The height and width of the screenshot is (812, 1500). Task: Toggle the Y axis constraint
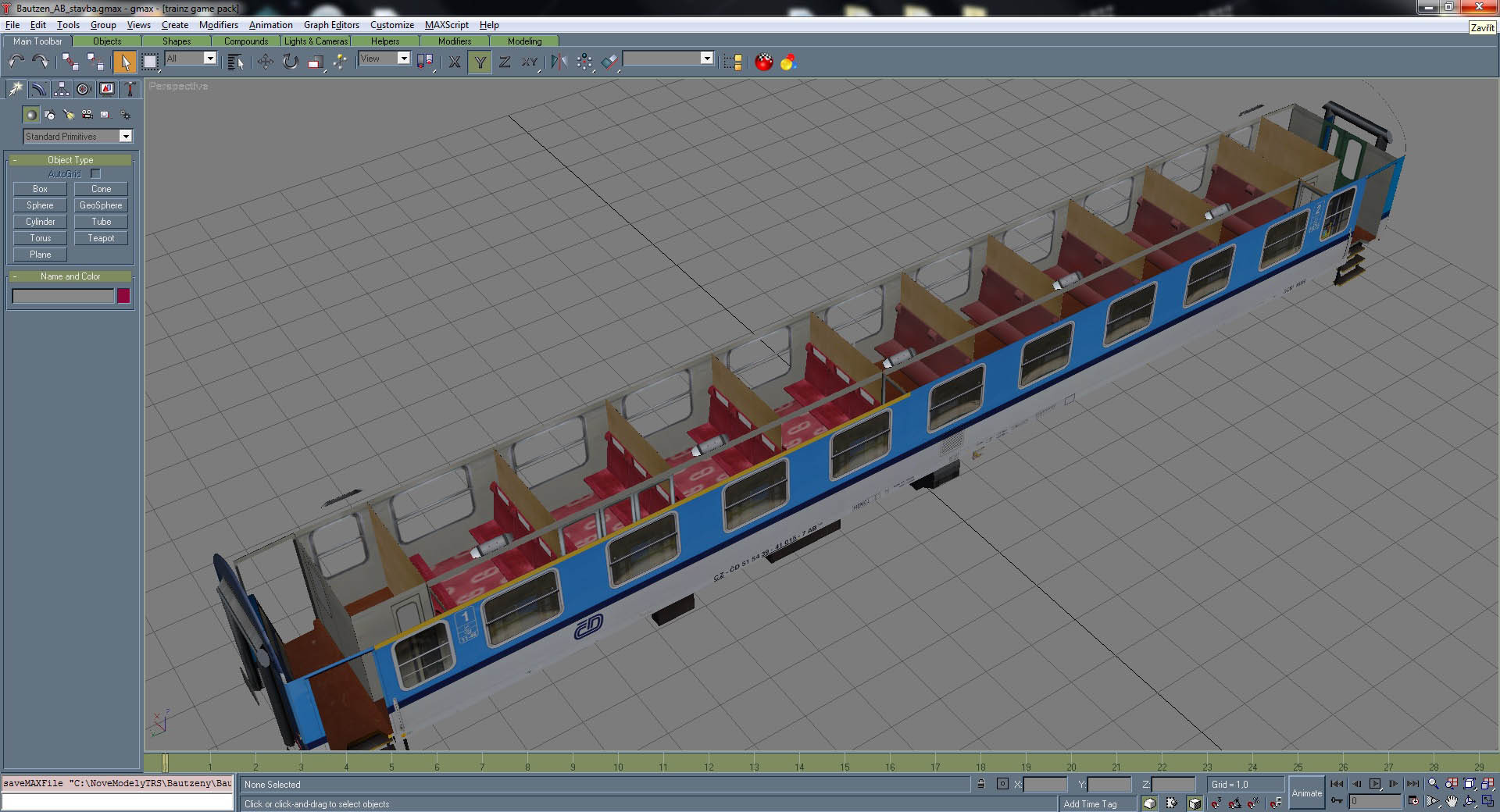pyautogui.click(x=480, y=62)
